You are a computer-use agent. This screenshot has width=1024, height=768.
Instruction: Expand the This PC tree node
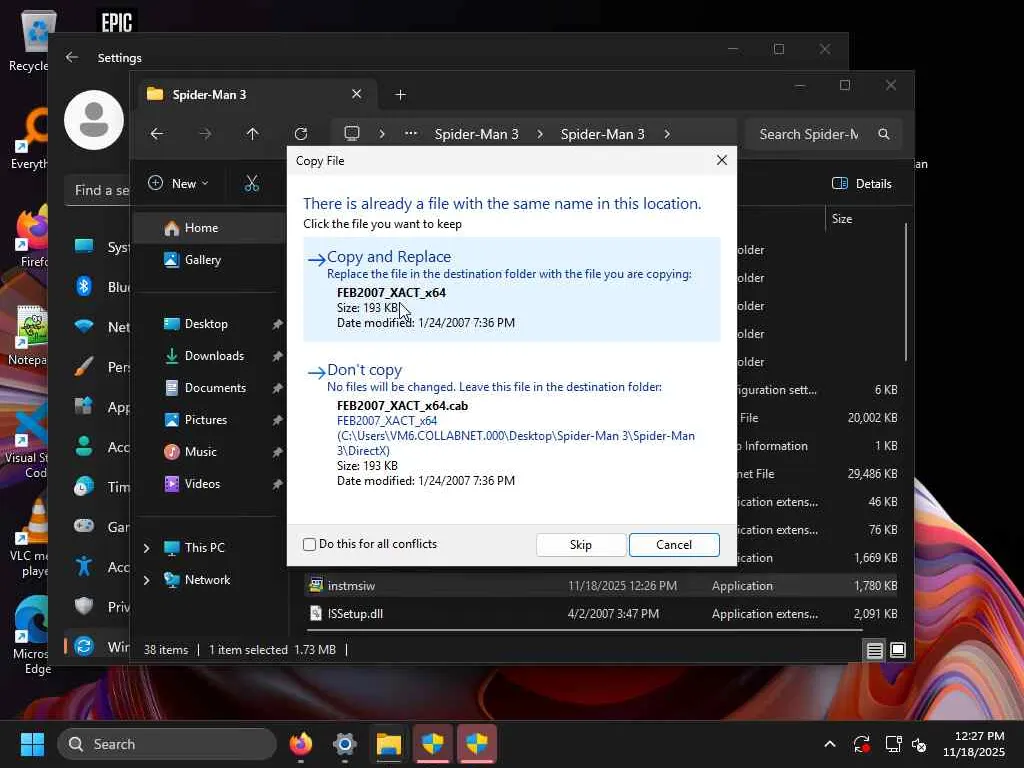click(x=146, y=548)
